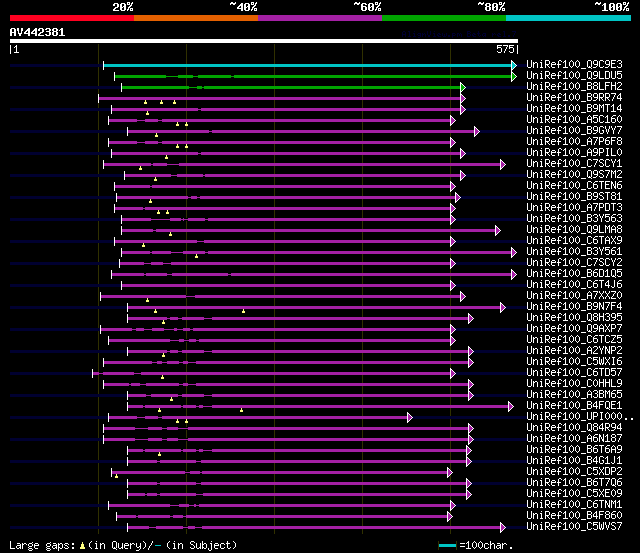640x553 pixels.
Task: Click the UniRef100_B9RR74 hit label
Action: pyautogui.click(x=574, y=98)
